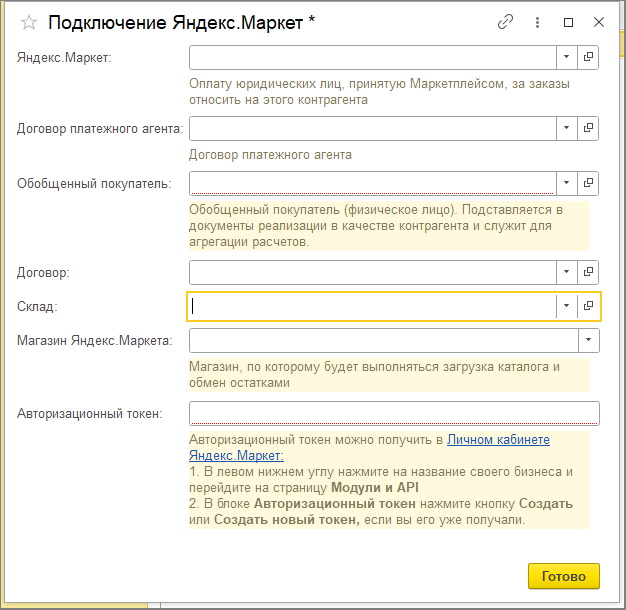This screenshot has height=610, width=626.
Task: Expand the Склад dropdown list
Action: point(567,306)
